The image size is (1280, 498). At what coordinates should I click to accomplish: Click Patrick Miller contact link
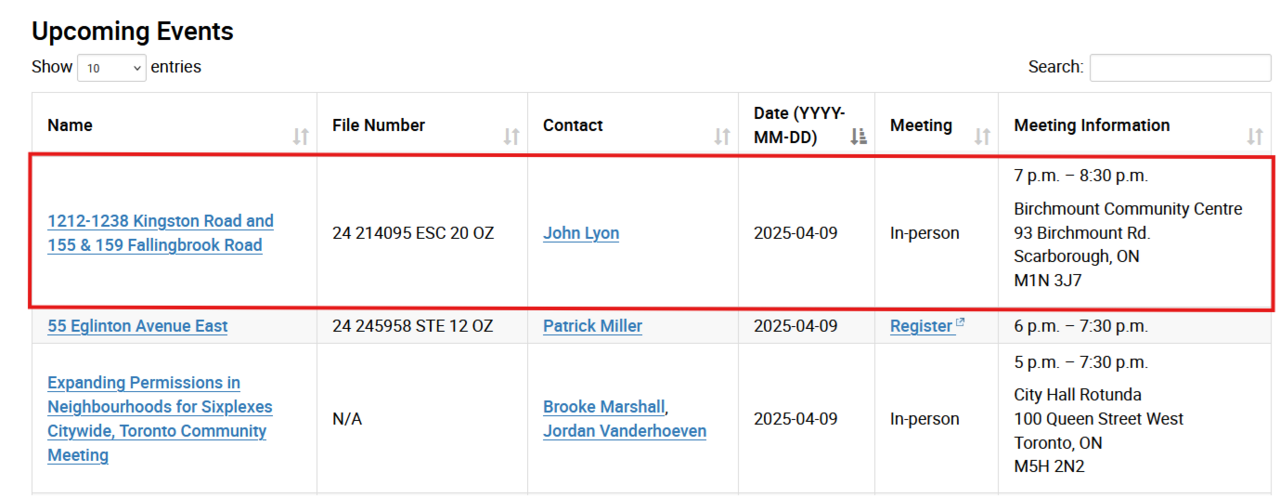592,326
